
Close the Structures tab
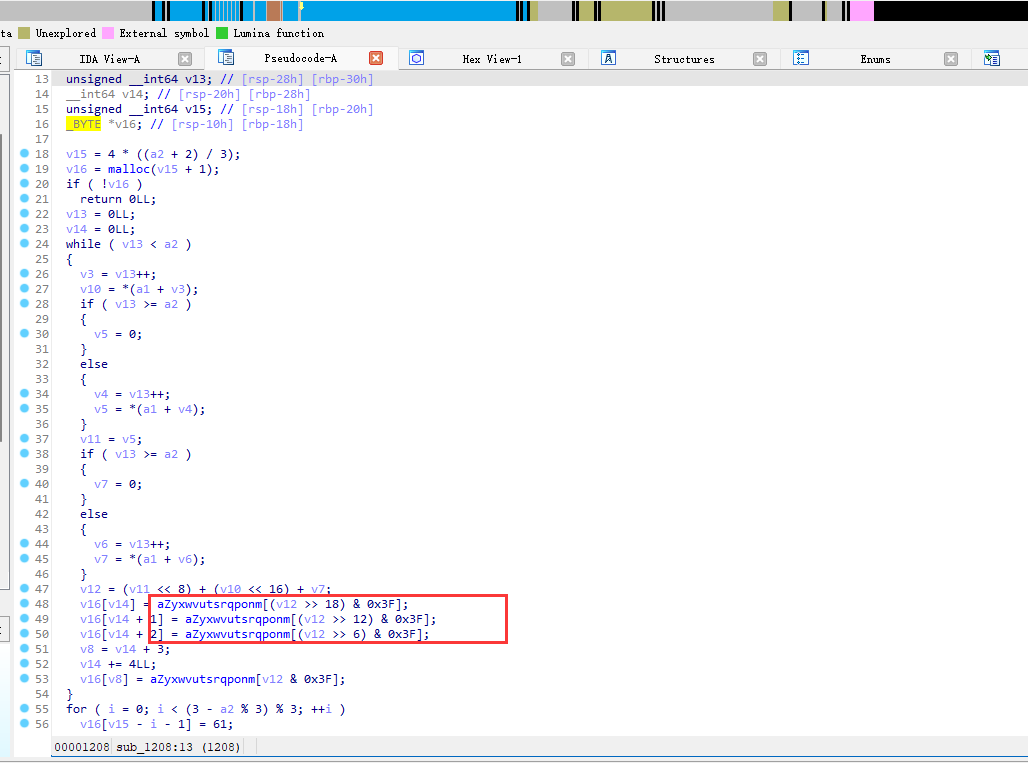coord(759,59)
